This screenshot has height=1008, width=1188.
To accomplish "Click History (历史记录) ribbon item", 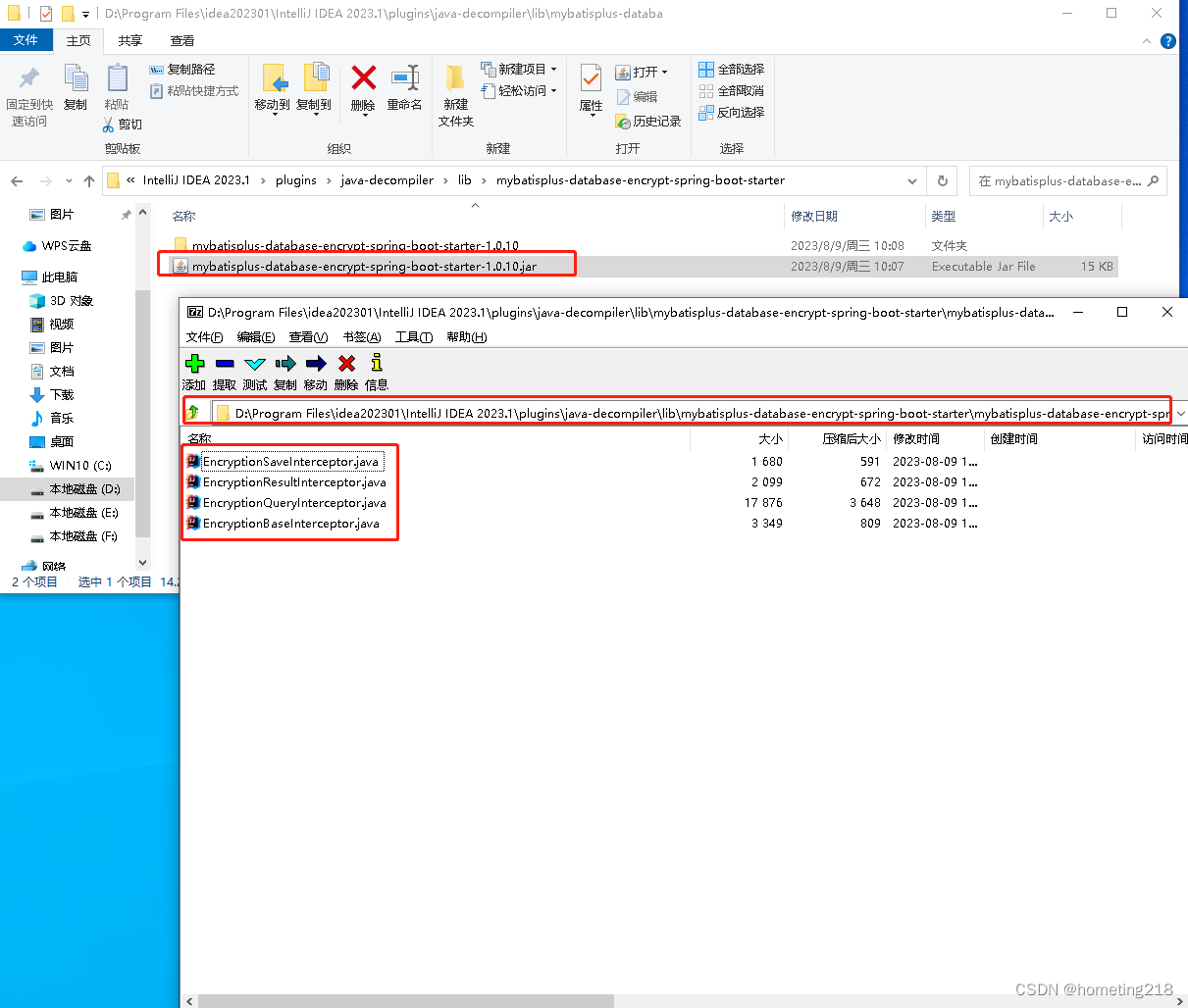I will 648,121.
